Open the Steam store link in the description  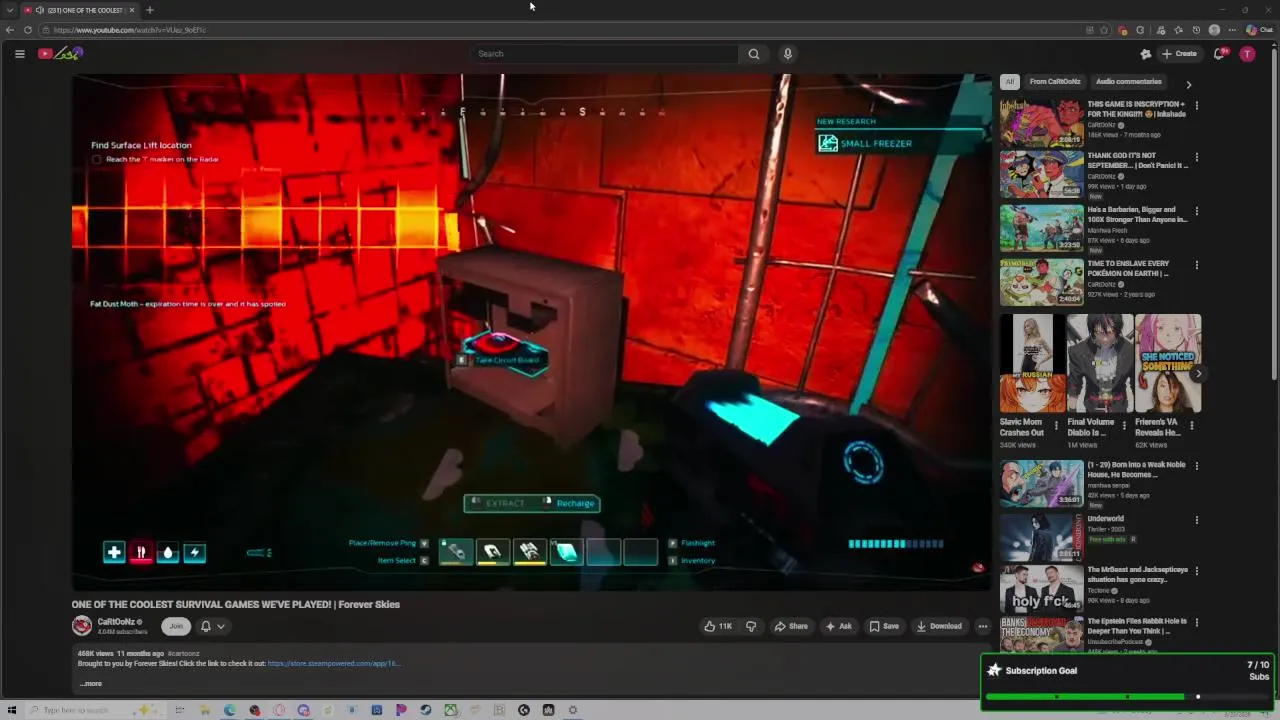[334, 663]
